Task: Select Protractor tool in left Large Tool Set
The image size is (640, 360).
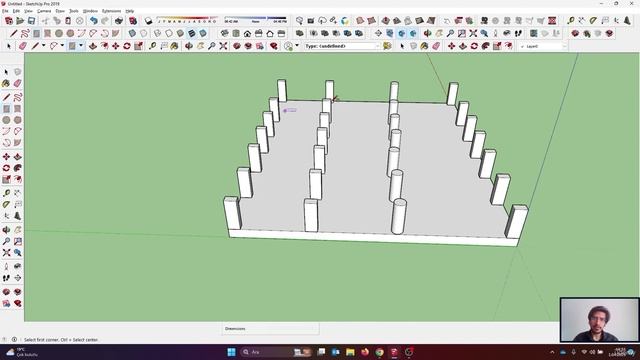Action: coord(6,204)
